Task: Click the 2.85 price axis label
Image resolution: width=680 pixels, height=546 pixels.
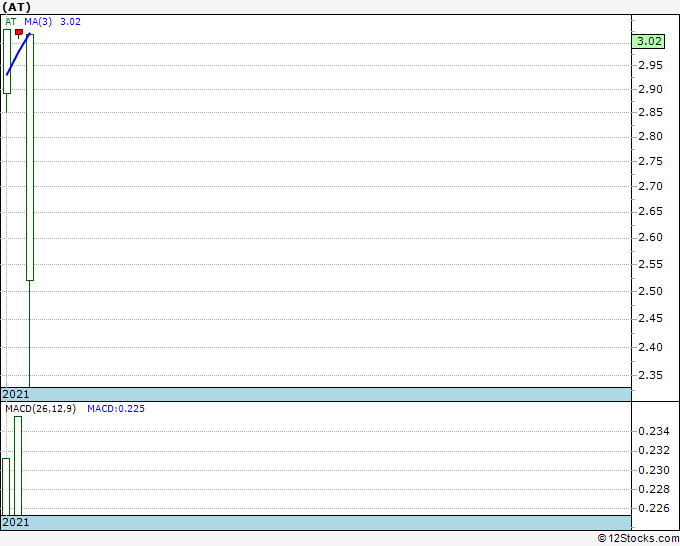Action: tap(651, 112)
